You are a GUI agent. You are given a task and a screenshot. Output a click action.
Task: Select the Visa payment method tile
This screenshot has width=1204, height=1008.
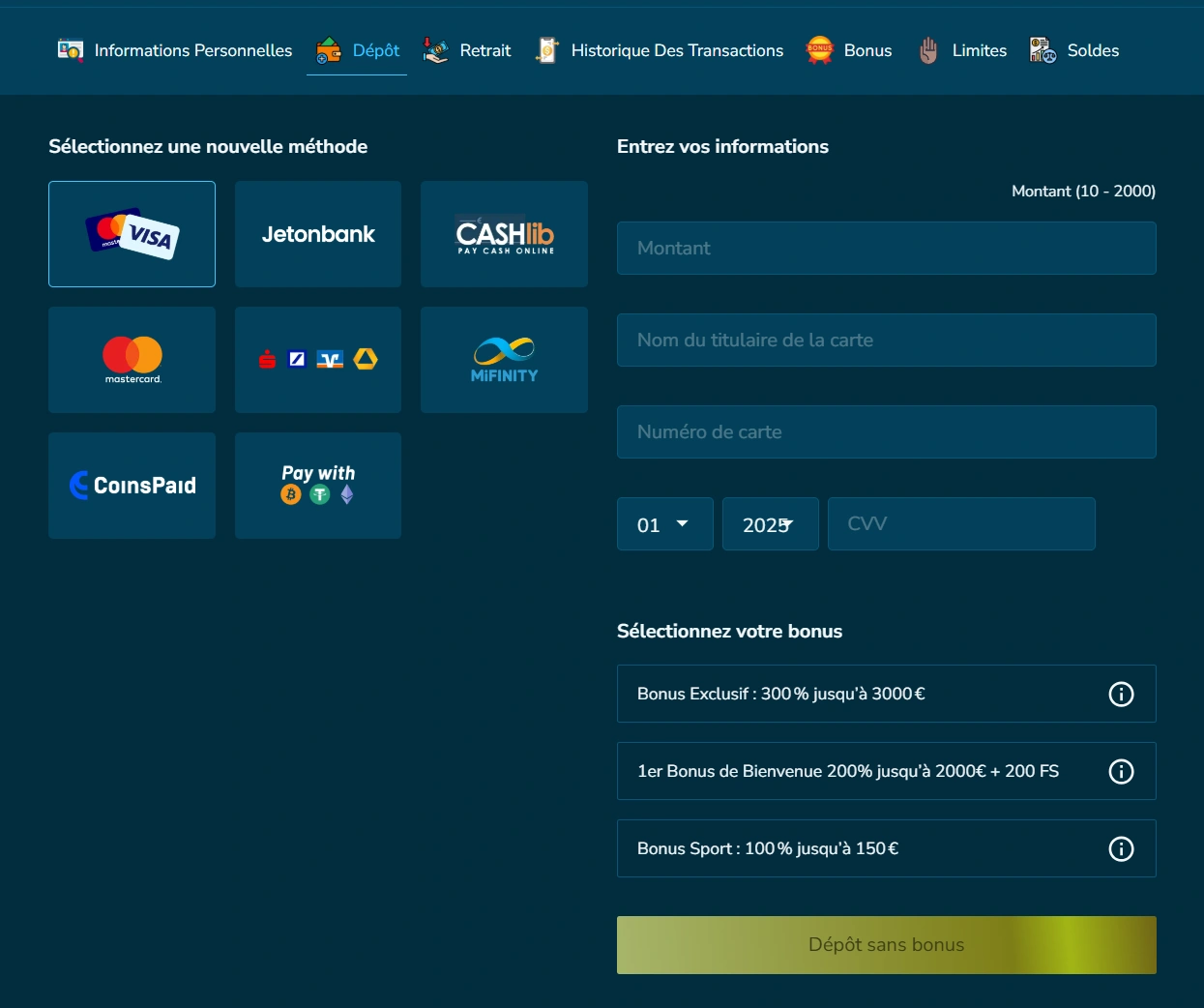pyautogui.click(x=132, y=234)
